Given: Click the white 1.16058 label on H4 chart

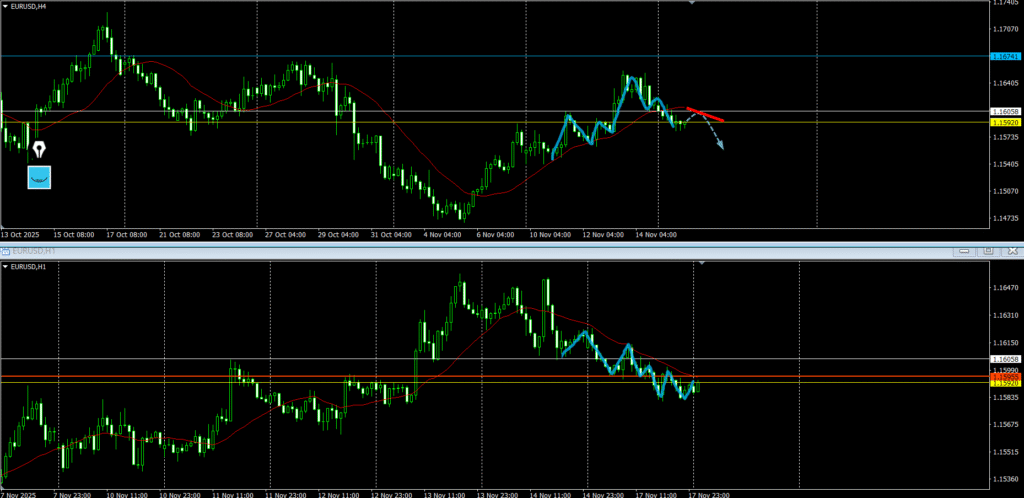Looking at the screenshot, I should (x=1004, y=111).
